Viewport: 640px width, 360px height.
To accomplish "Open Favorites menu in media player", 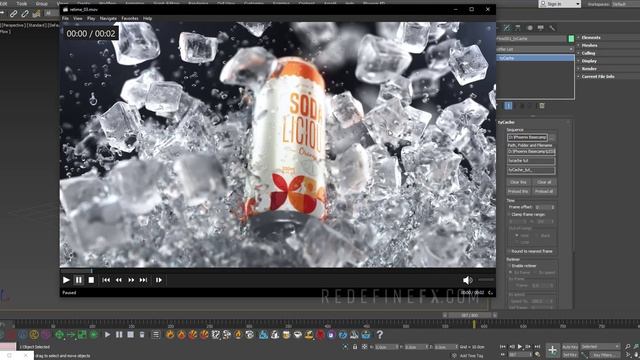I will (130, 18).
